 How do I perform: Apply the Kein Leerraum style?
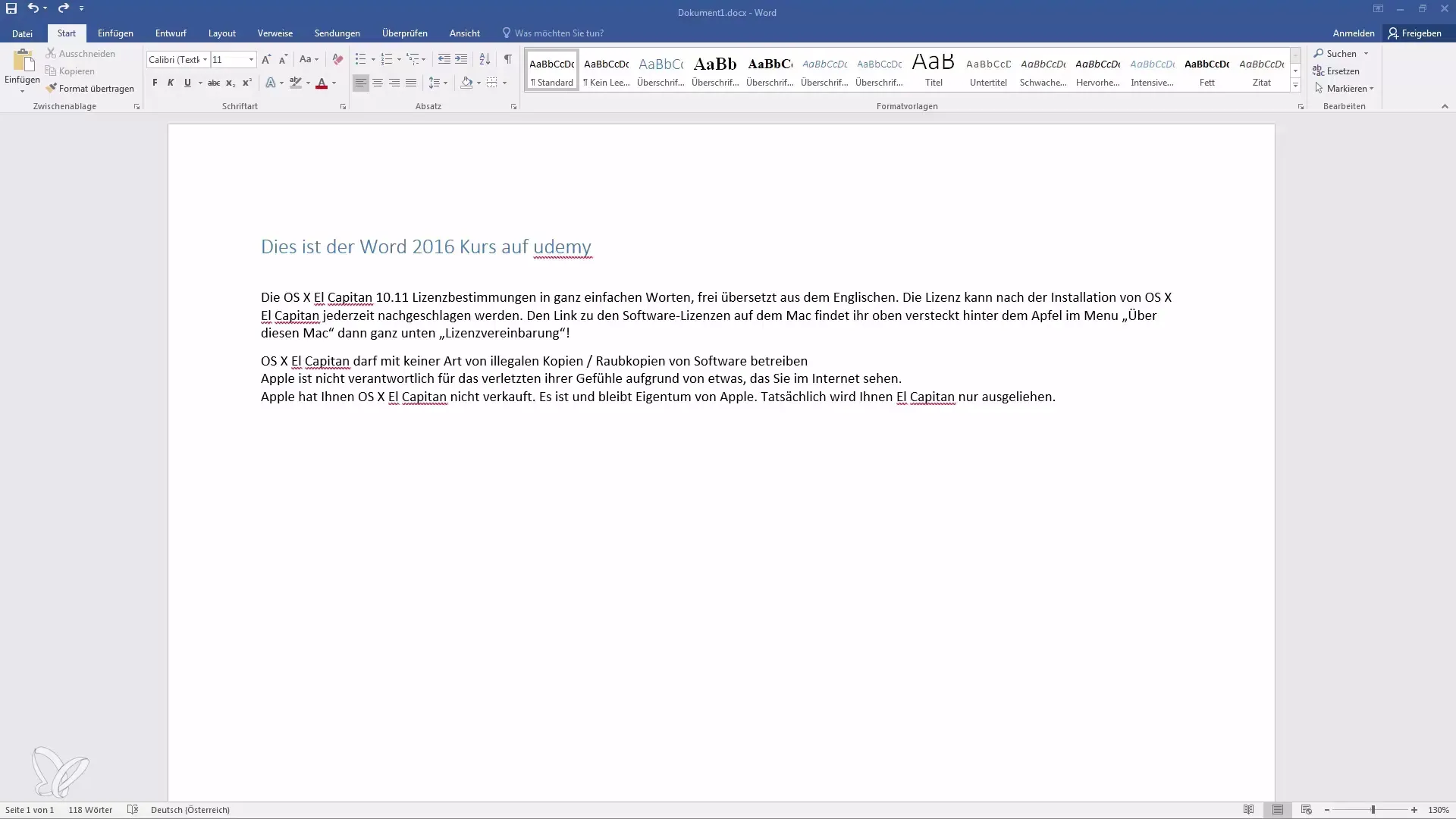coord(607,70)
